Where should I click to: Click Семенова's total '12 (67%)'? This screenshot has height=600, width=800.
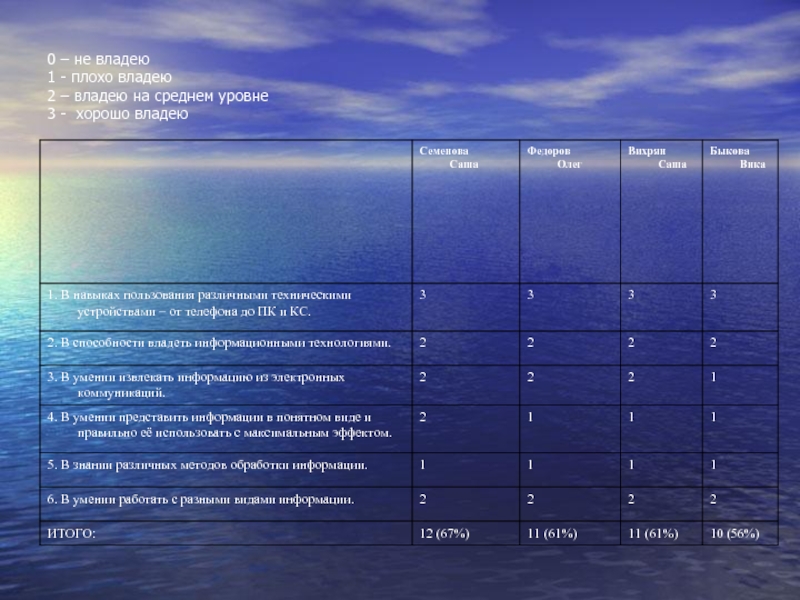[444, 534]
